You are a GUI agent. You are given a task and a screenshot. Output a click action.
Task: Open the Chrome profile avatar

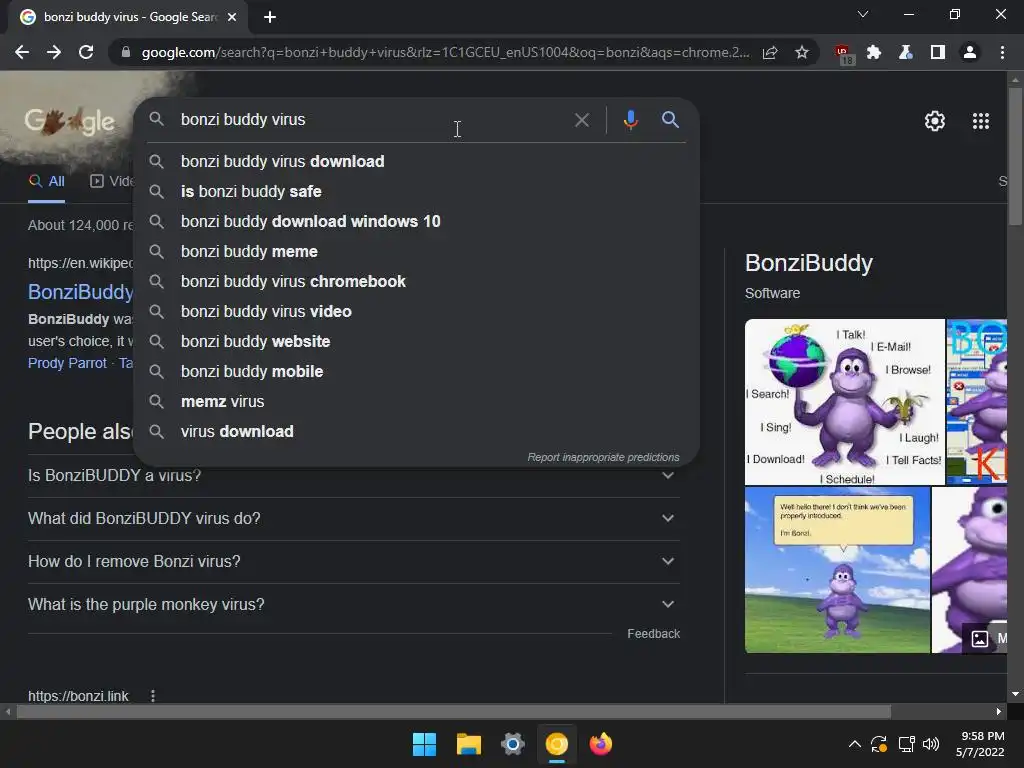pyautogui.click(x=970, y=52)
